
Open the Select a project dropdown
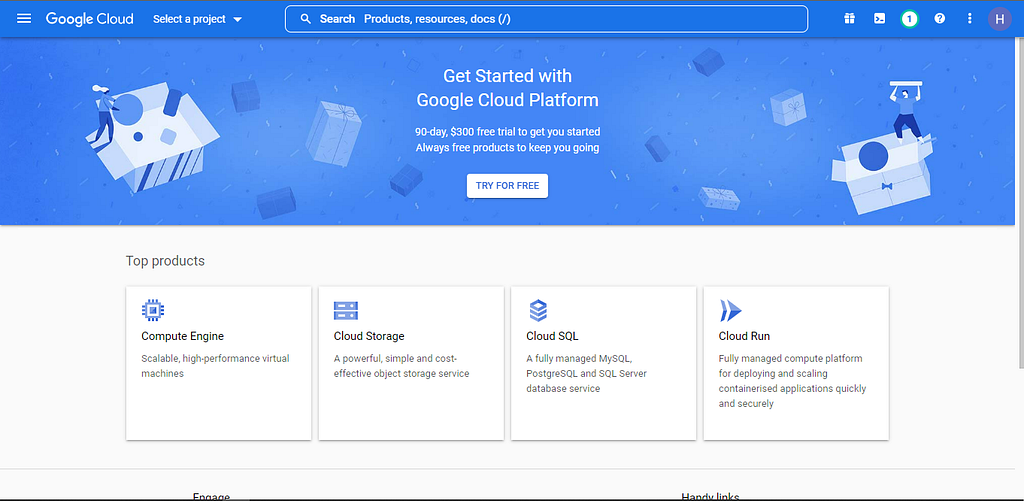click(x=197, y=19)
